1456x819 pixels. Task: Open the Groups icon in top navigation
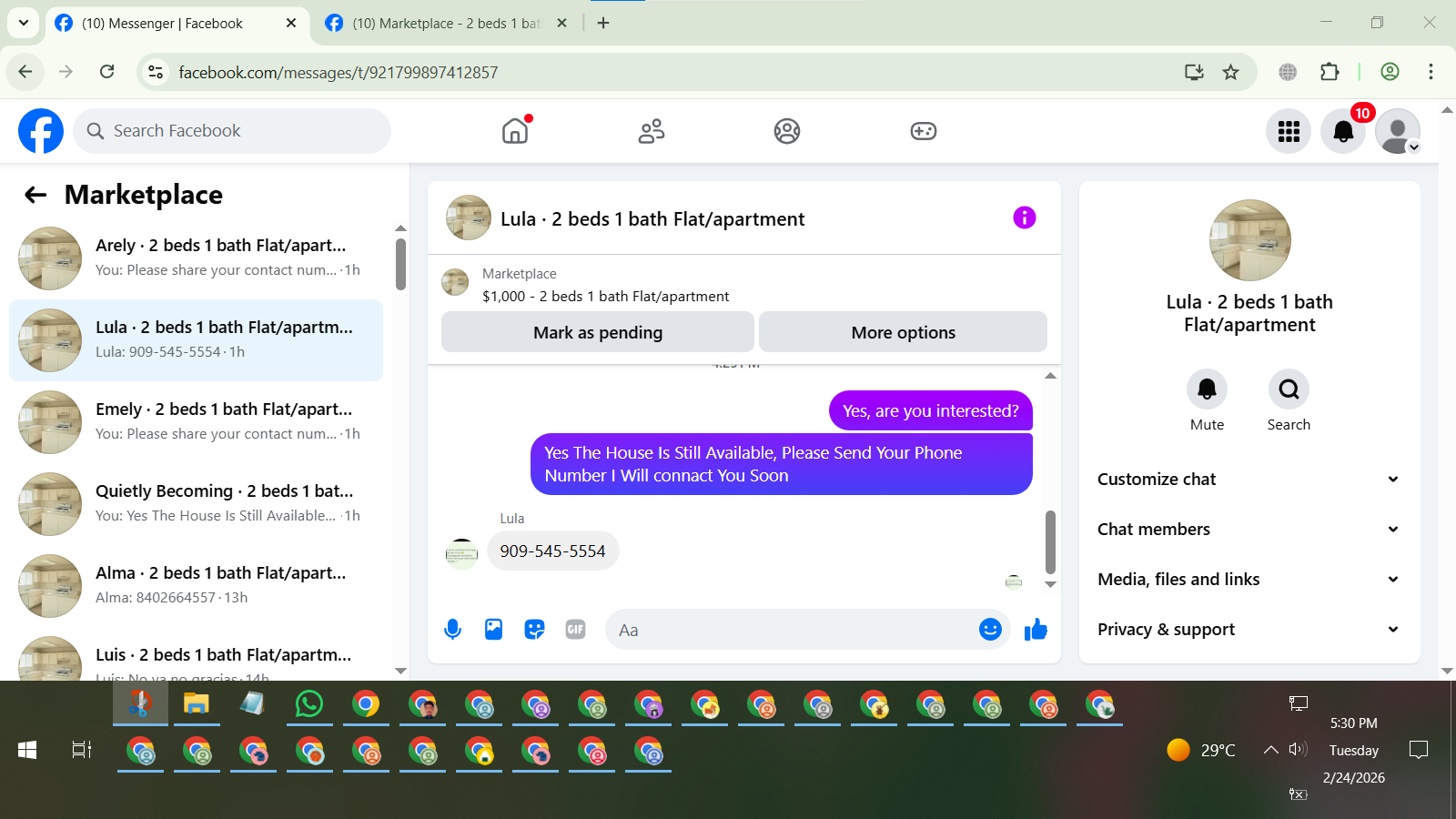(x=787, y=131)
